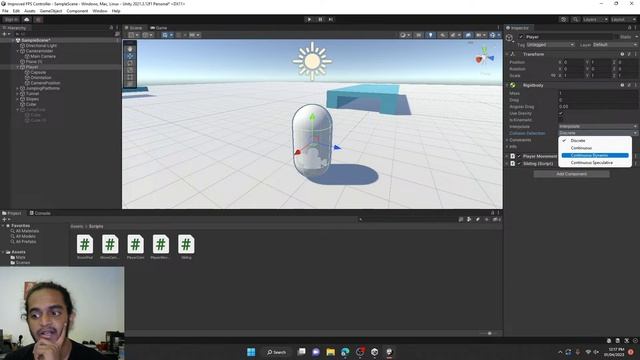640x360 pixels.
Task: Open the Window menu
Action: 100,11
